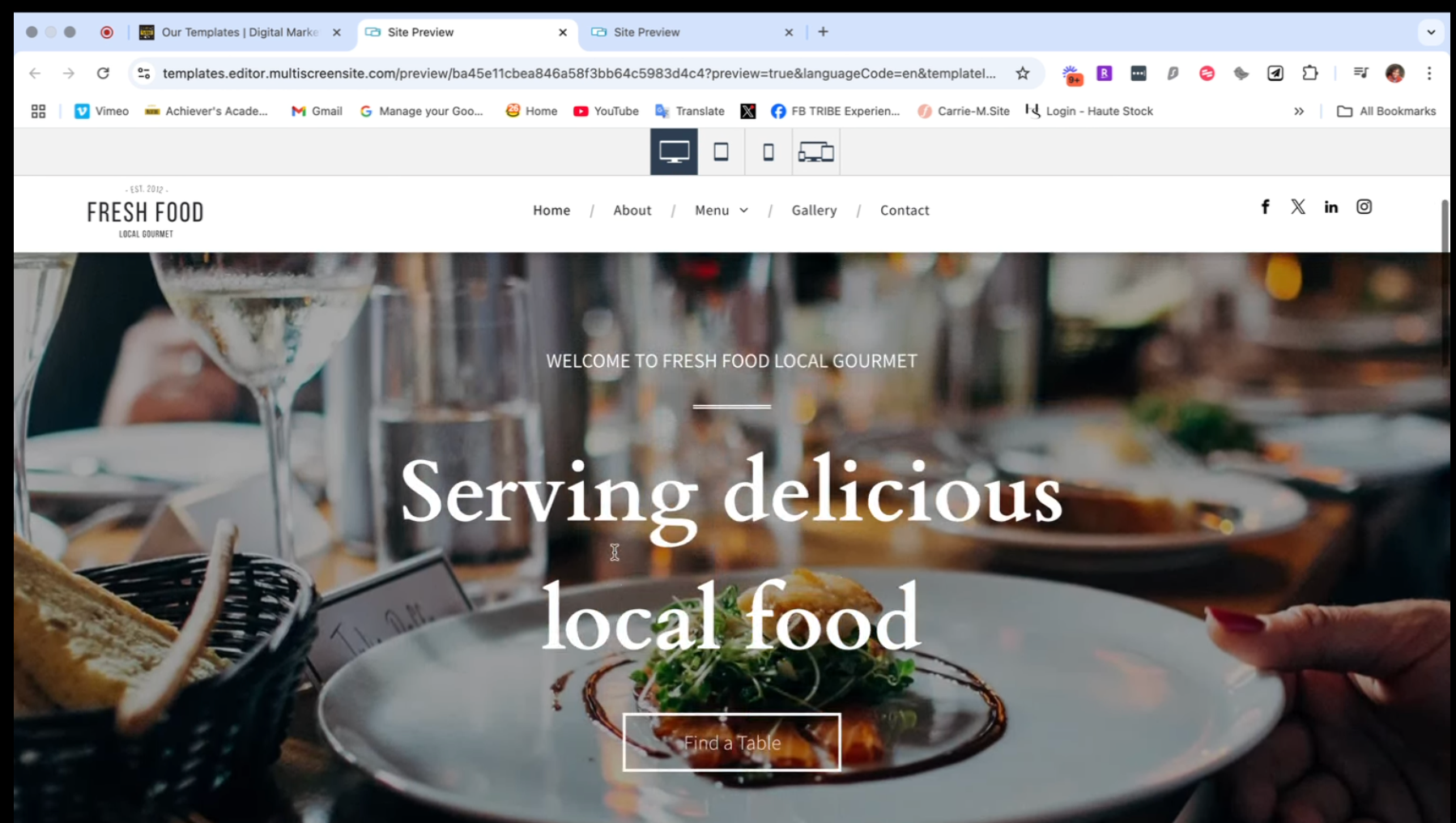
Task: Open the About page link
Action: pyautogui.click(x=632, y=210)
